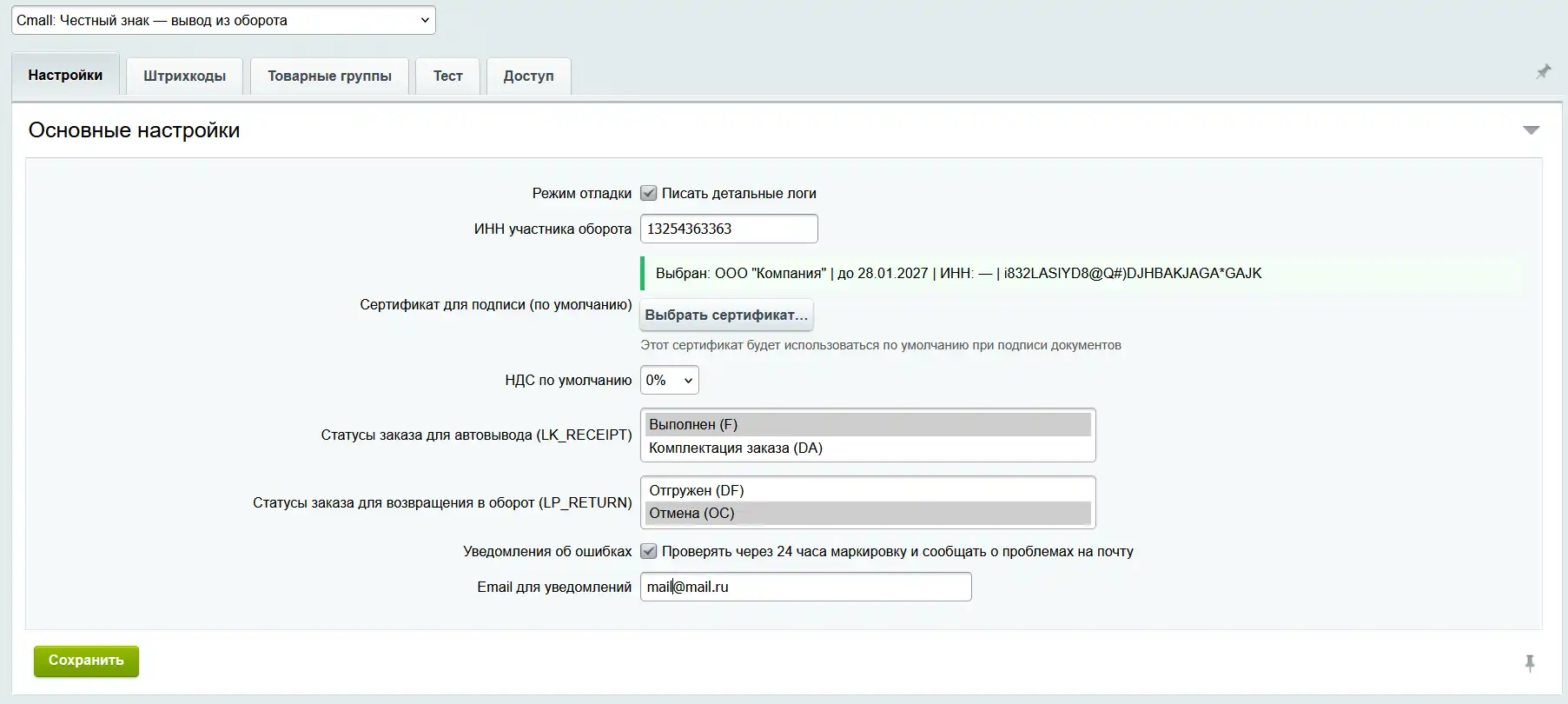Disable the 24-hour marking check notifications
The height and width of the screenshot is (704, 1568).
pos(649,551)
